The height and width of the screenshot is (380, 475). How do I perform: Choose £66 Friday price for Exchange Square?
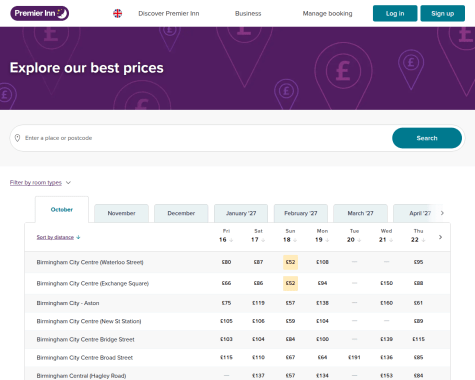pos(226,283)
